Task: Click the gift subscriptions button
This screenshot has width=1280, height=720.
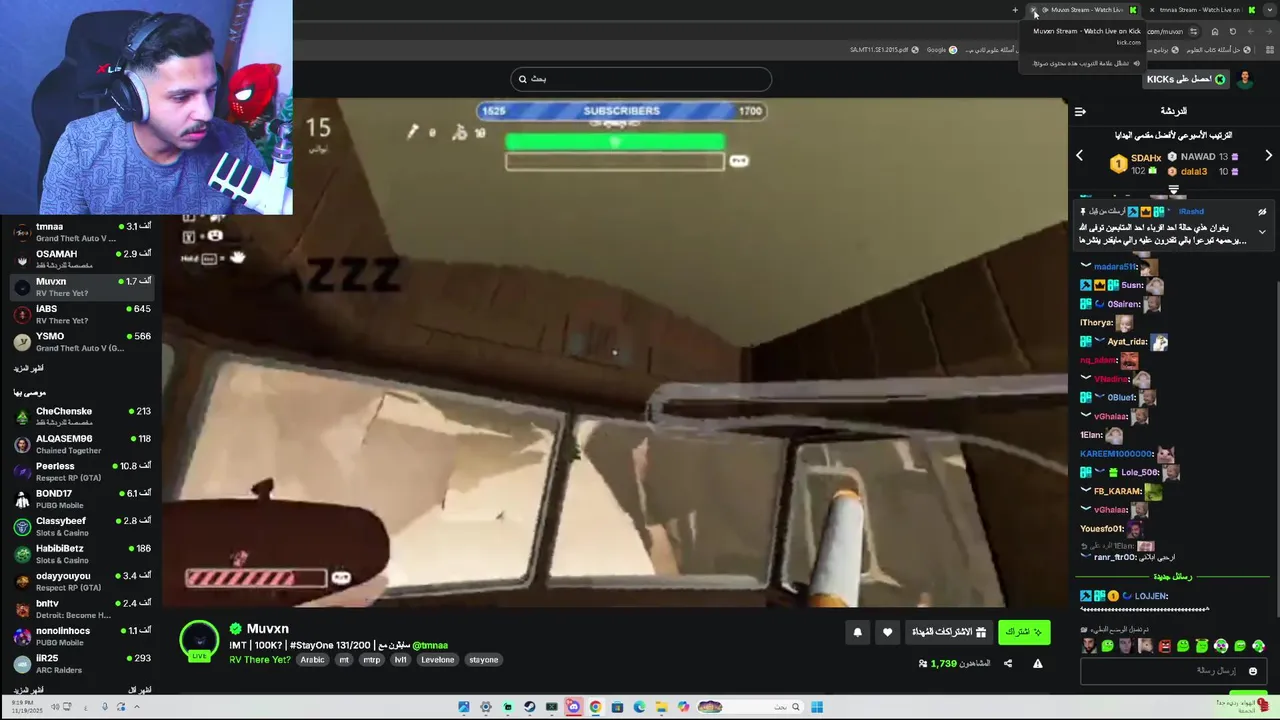Action: [x=949, y=632]
